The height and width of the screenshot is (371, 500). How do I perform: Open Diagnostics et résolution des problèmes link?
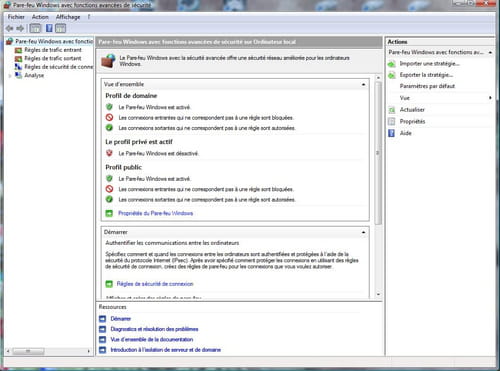pyautogui.click(x=154, y=329)
